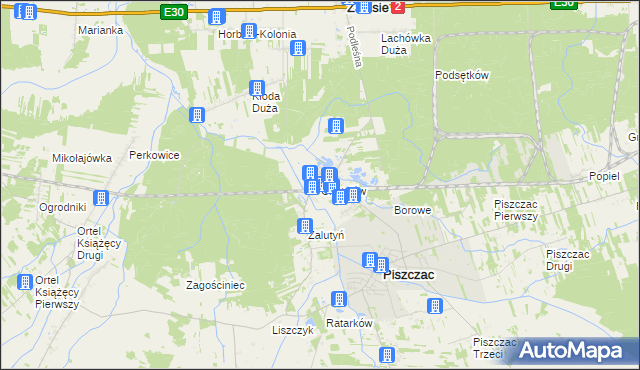Click the E30 road sign badge
This screenshot has width=640, height=370.
(x=174, y=12)
